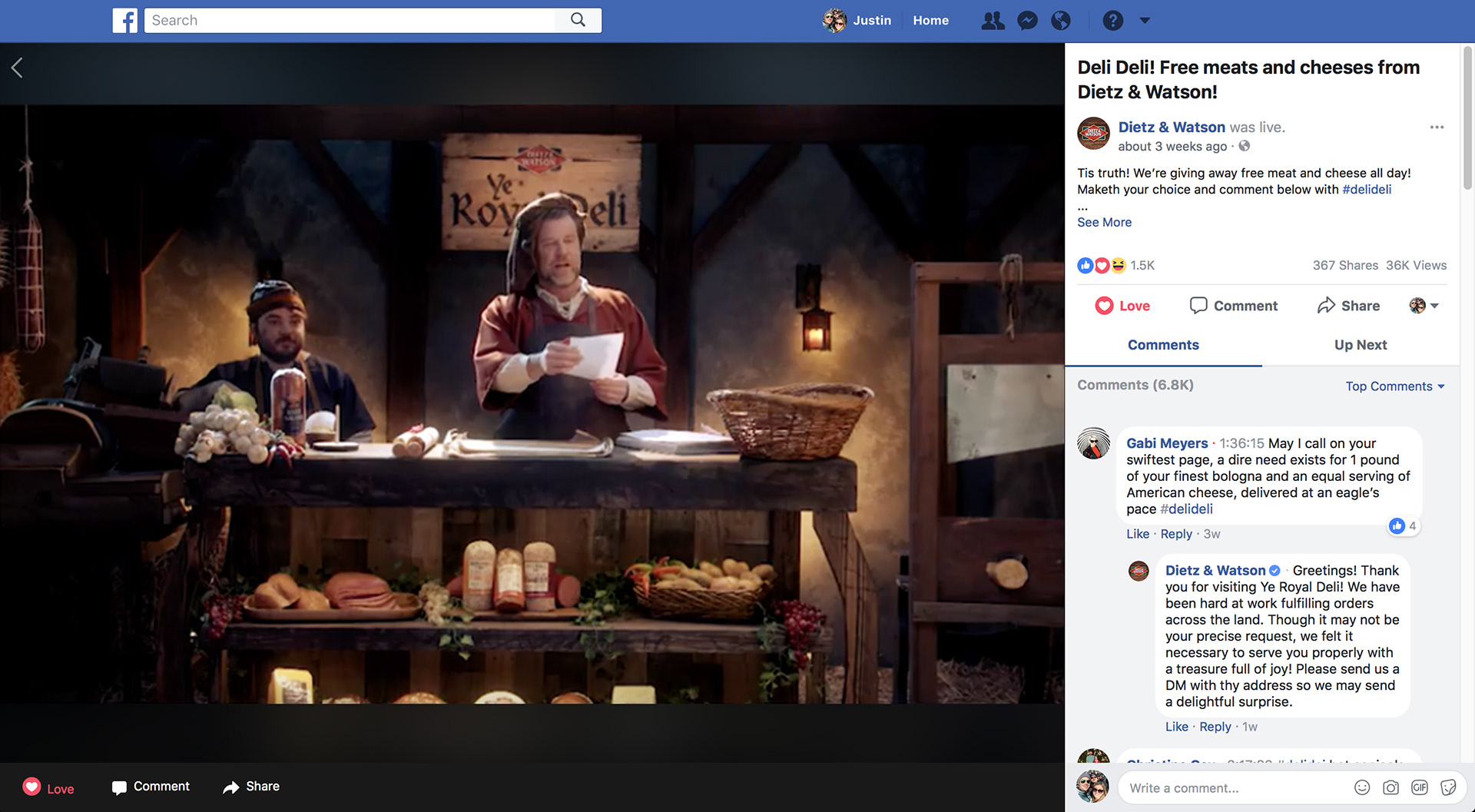Open Dietz & Watson page link in post header

(1172, 127)
